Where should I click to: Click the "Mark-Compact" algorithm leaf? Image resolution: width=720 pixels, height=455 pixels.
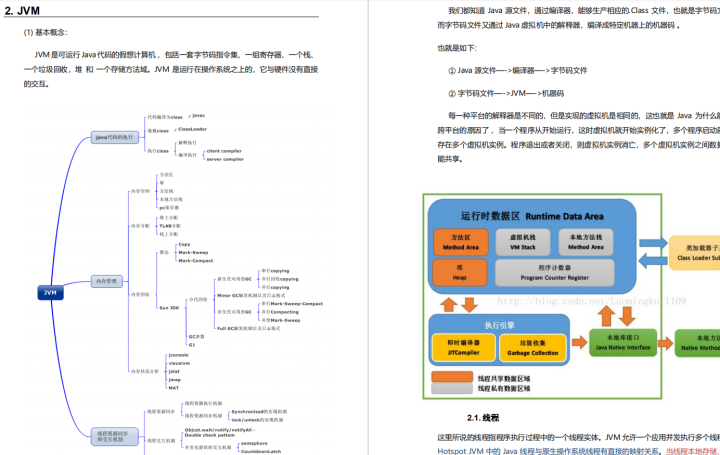click(x=196, y=260)
